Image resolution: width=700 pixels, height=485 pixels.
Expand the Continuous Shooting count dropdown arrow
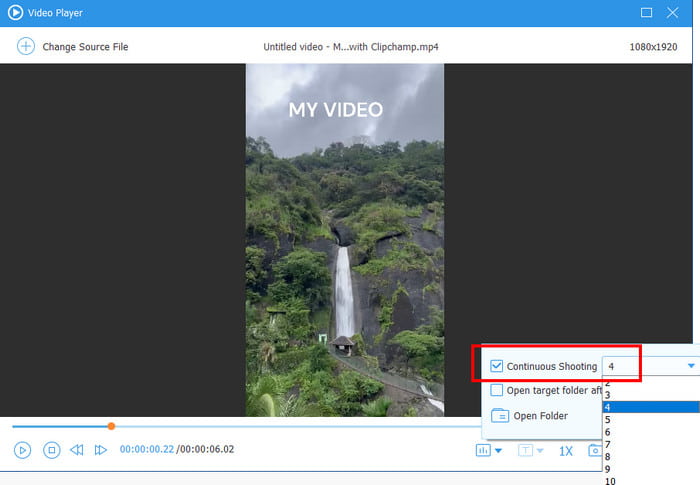(x=691, y=366)
